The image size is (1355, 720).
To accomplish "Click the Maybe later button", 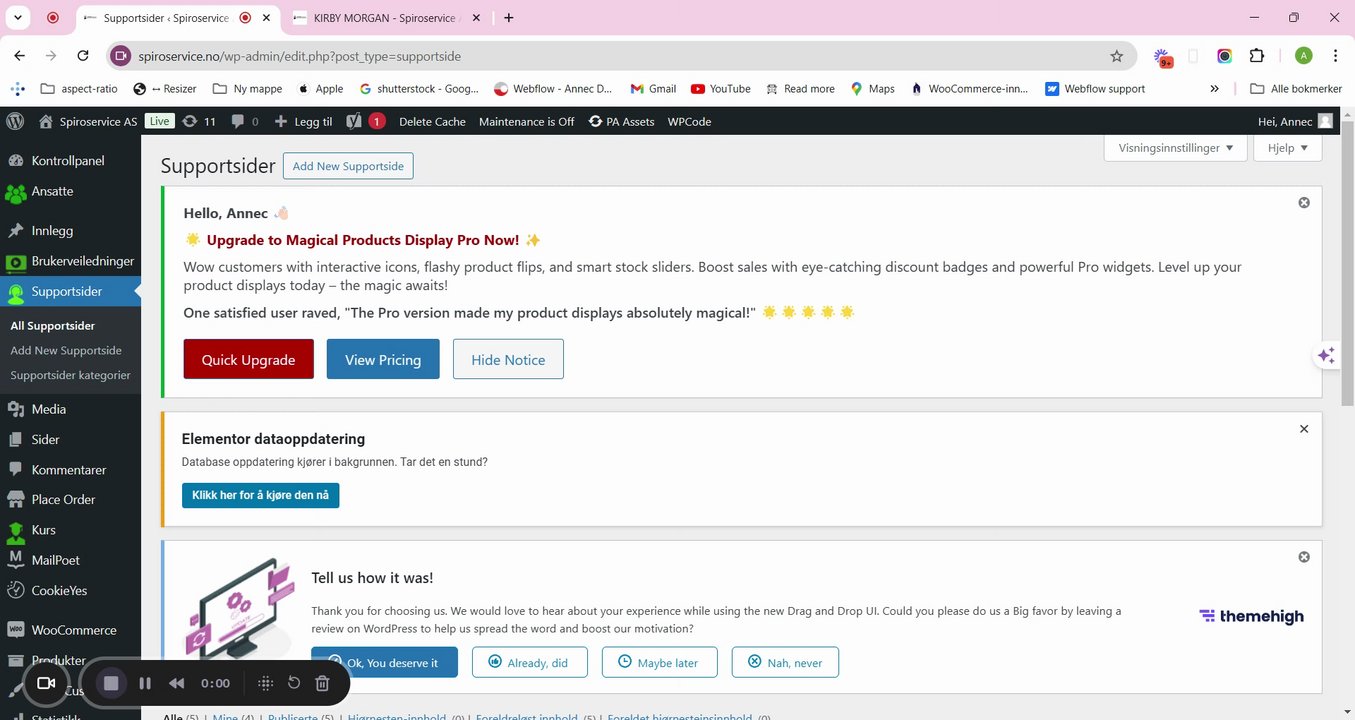I will click(658, 662).
